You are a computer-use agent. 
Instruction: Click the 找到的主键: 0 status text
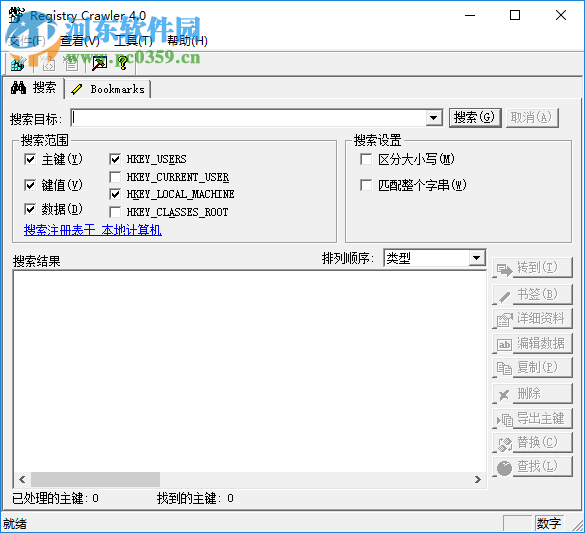tap(195, 498)
